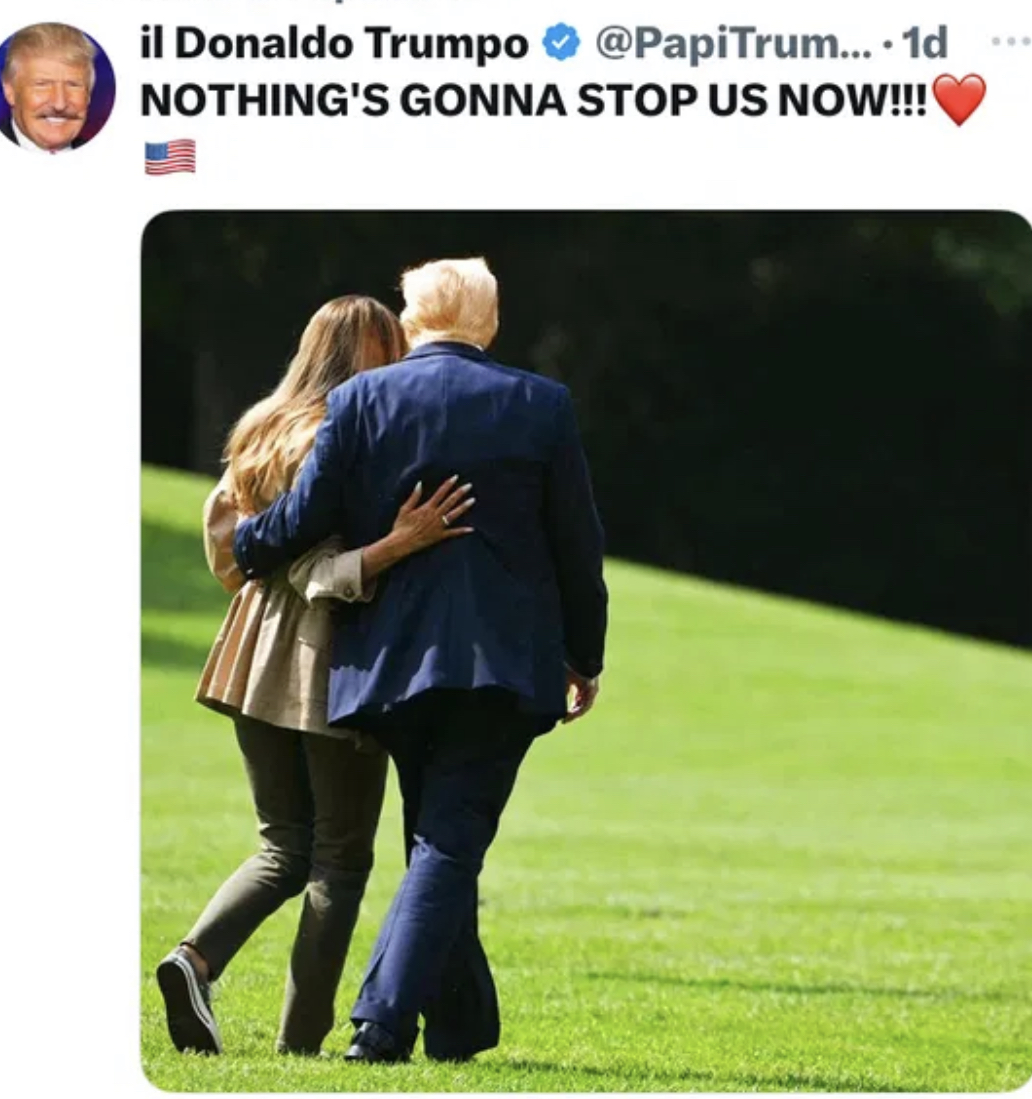Click the red heart emoji in tweet

click(959, 100)
